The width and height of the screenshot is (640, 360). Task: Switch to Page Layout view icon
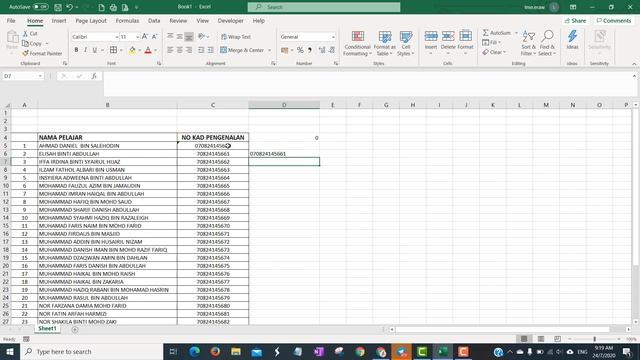pyautogui.click(x=541, y=339)
